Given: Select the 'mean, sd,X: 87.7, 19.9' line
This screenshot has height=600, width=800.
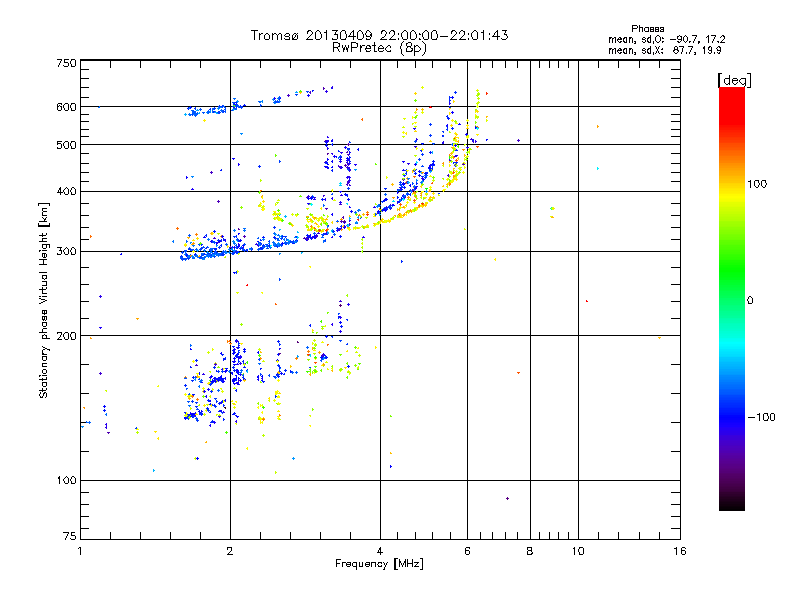Looking at the screenshot, I should point(664,51).
